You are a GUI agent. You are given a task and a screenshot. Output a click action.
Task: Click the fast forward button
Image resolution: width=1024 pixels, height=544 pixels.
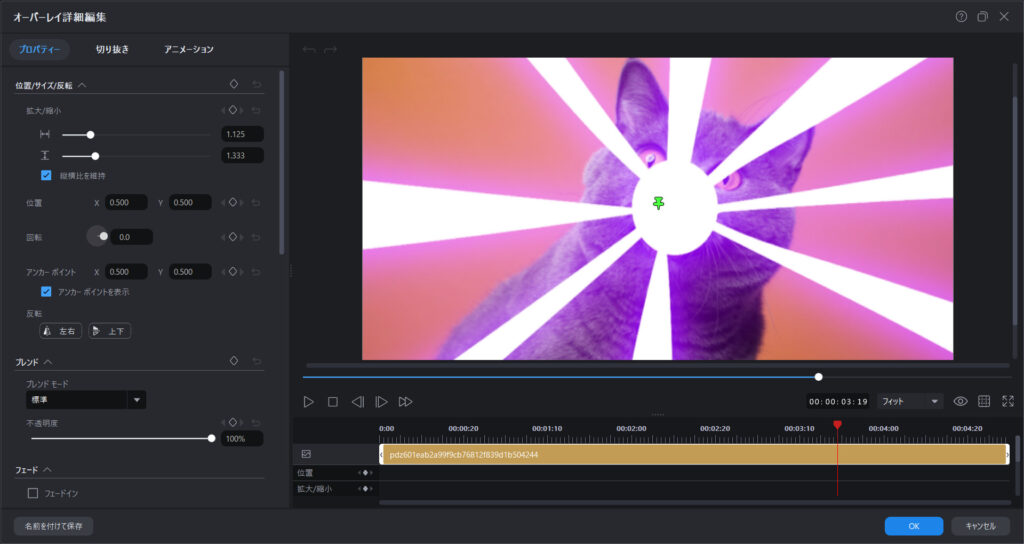pyautogui.click(x=405, y=401)
